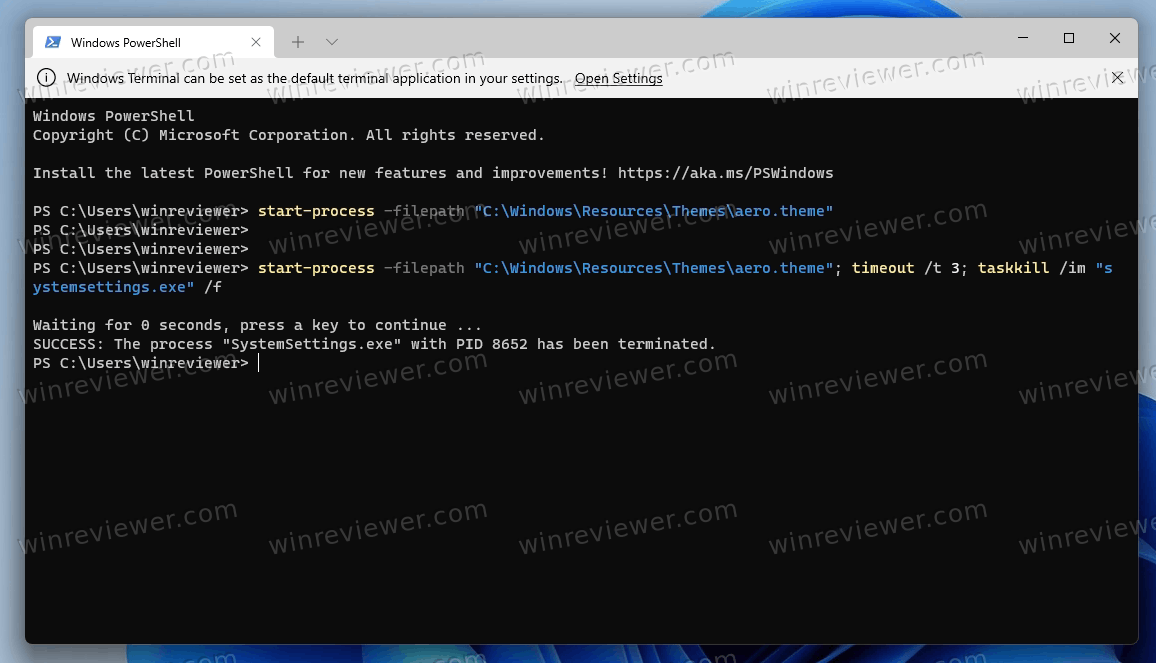Click 'timeout' in the second command
The width and height of the screenshot is (1156, 663).
point(883,268)
